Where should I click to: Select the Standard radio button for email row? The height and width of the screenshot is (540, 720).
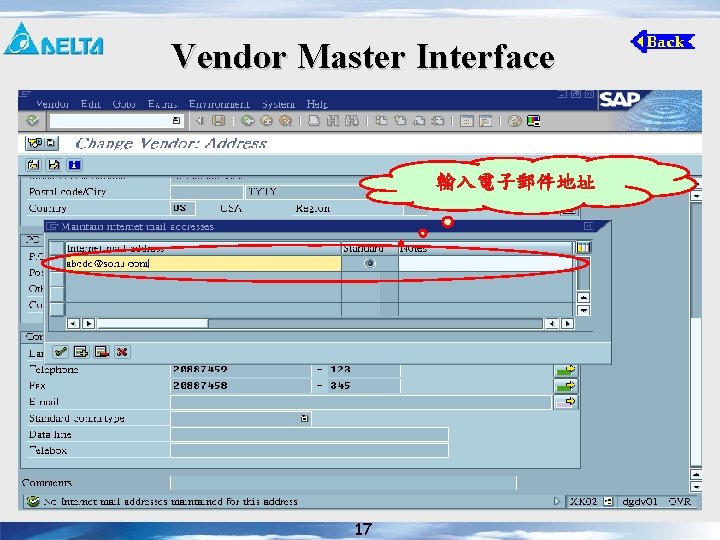(370, 264)
